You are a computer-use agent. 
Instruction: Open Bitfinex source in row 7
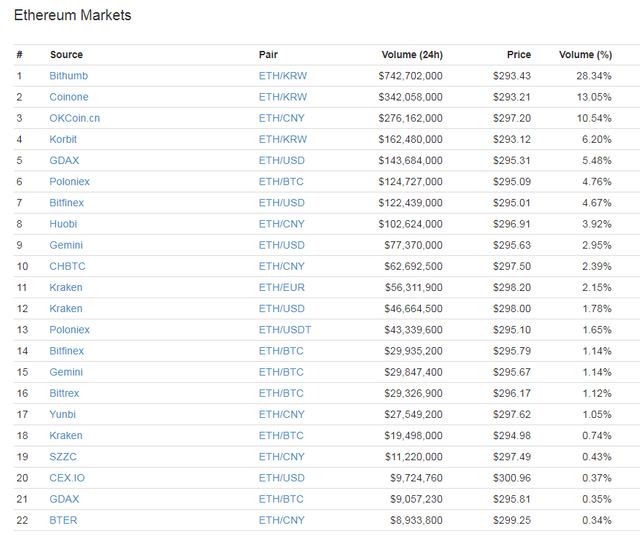pos(67,203)
